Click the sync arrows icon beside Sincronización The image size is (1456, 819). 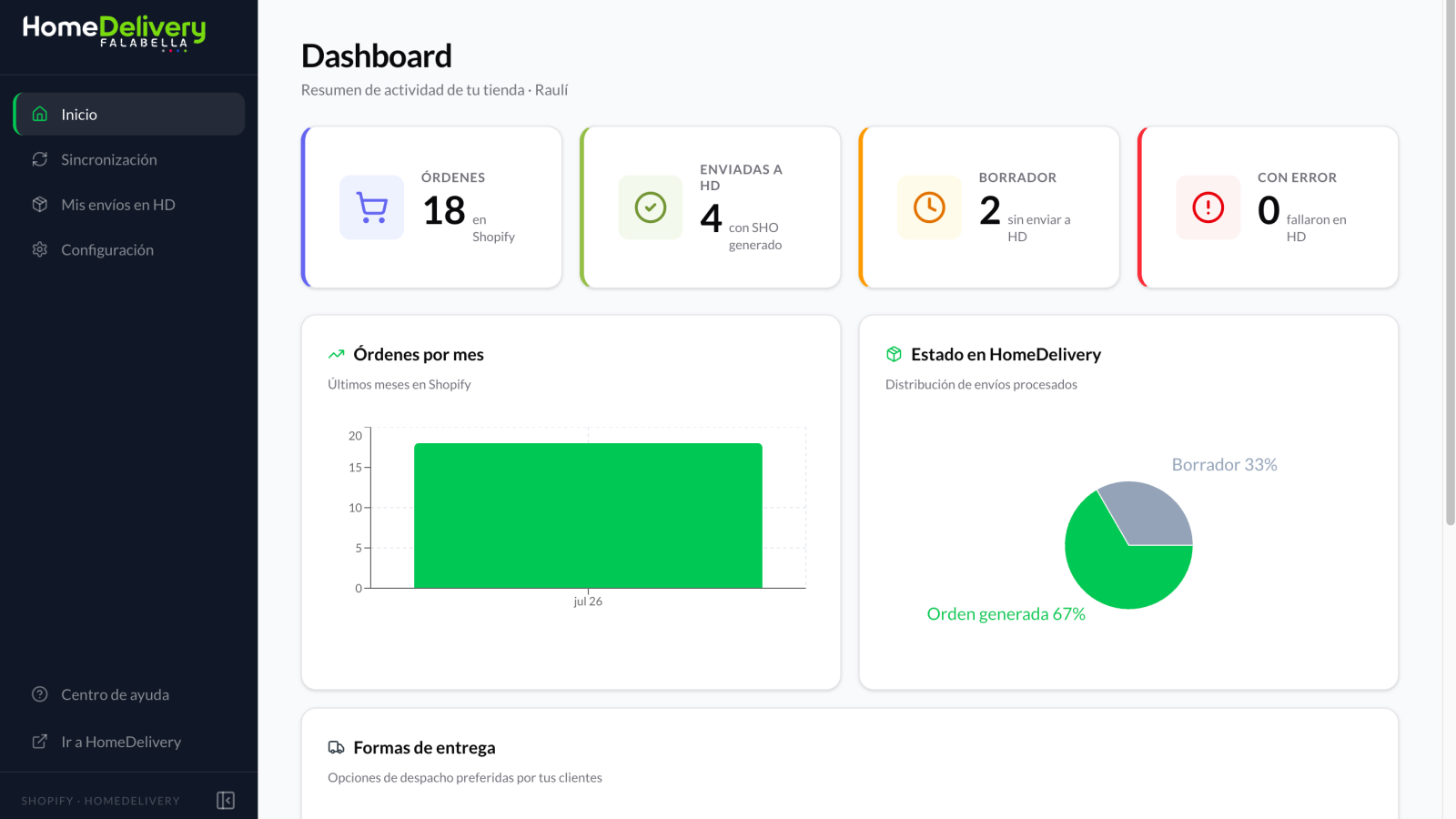tap(40, 159)
